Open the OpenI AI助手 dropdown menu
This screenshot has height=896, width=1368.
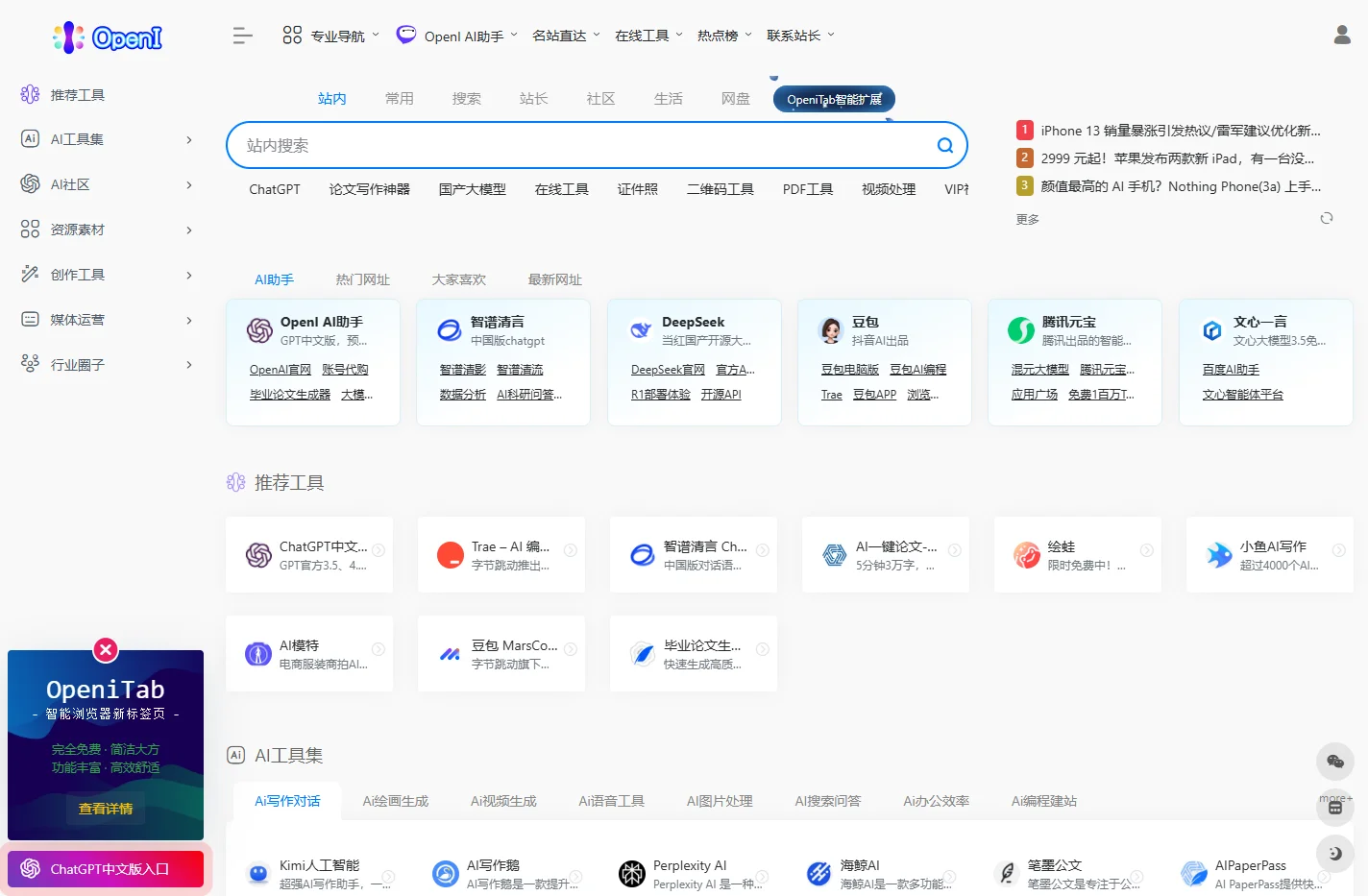(457, 36)
